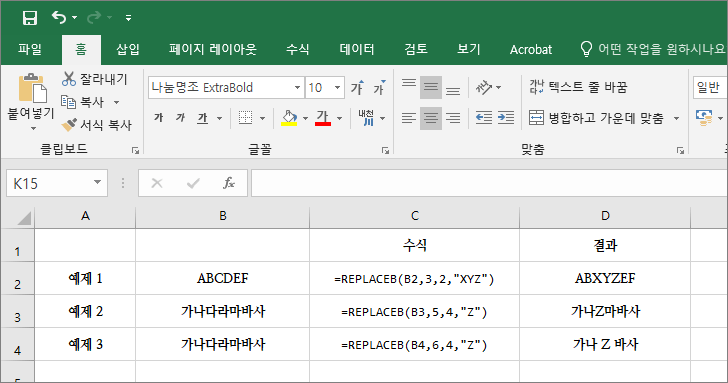
Task: Open the Acrobat tab
Action: tap(531, 49)
